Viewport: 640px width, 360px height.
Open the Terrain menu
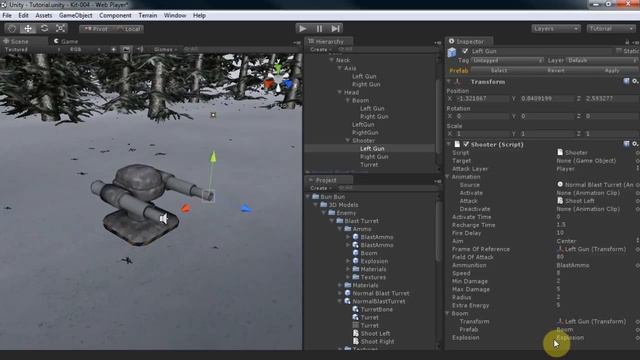147,16
